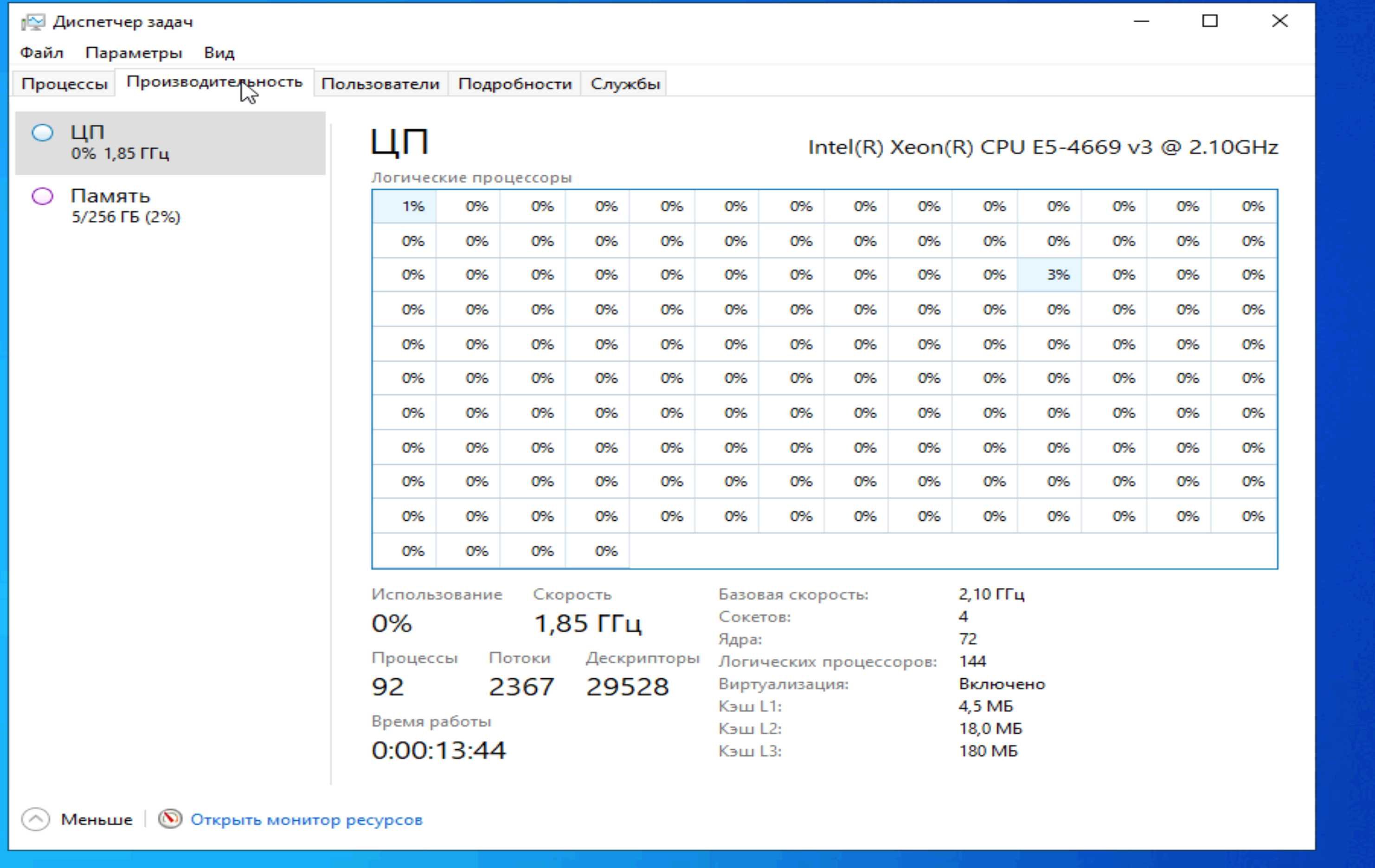Click the Кэш L1 value 4,5 МБ
This screenshot has width=1375, height=868.
[986, 706]
